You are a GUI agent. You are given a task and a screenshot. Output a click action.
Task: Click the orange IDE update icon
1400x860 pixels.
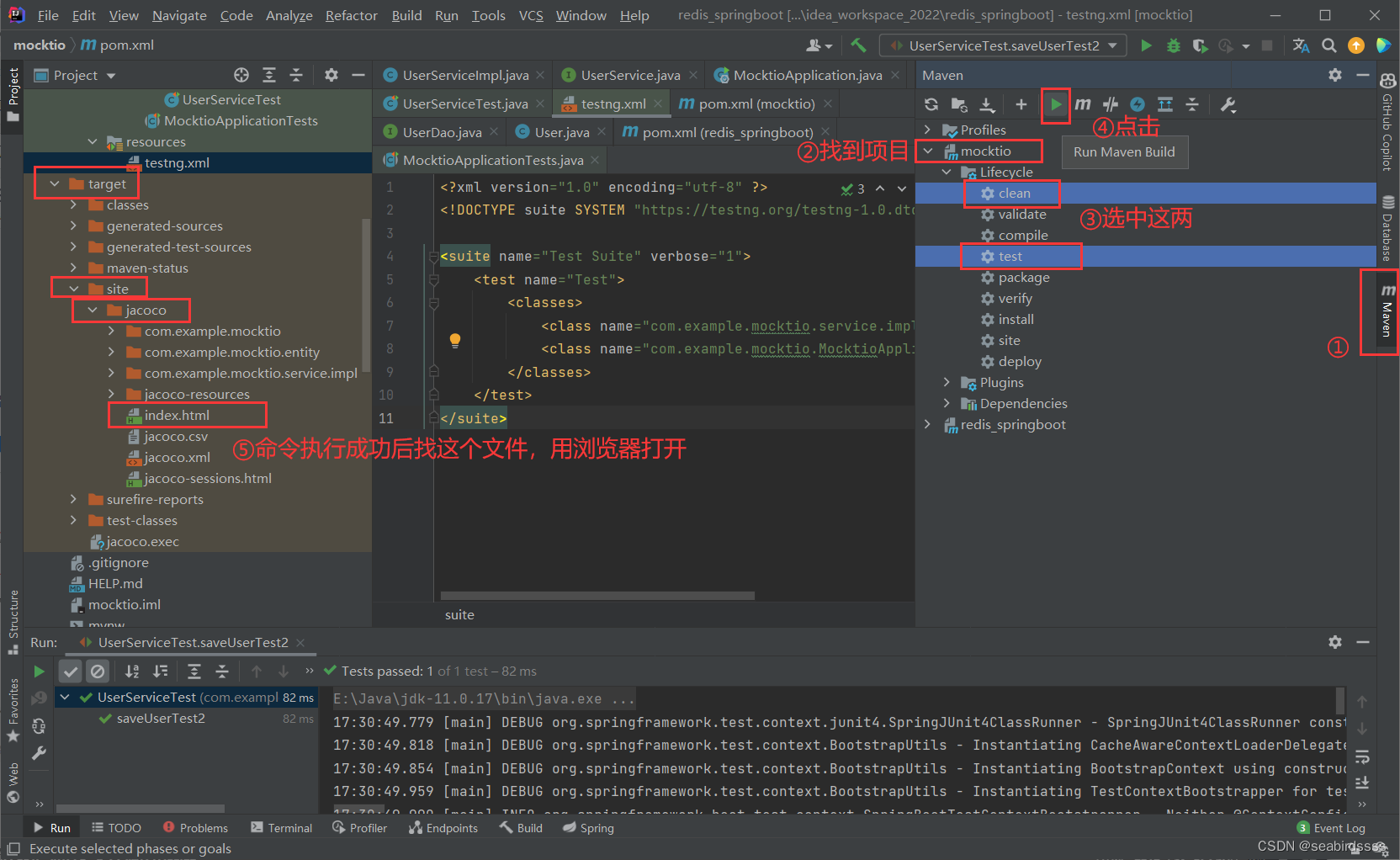coord(1356,45)
